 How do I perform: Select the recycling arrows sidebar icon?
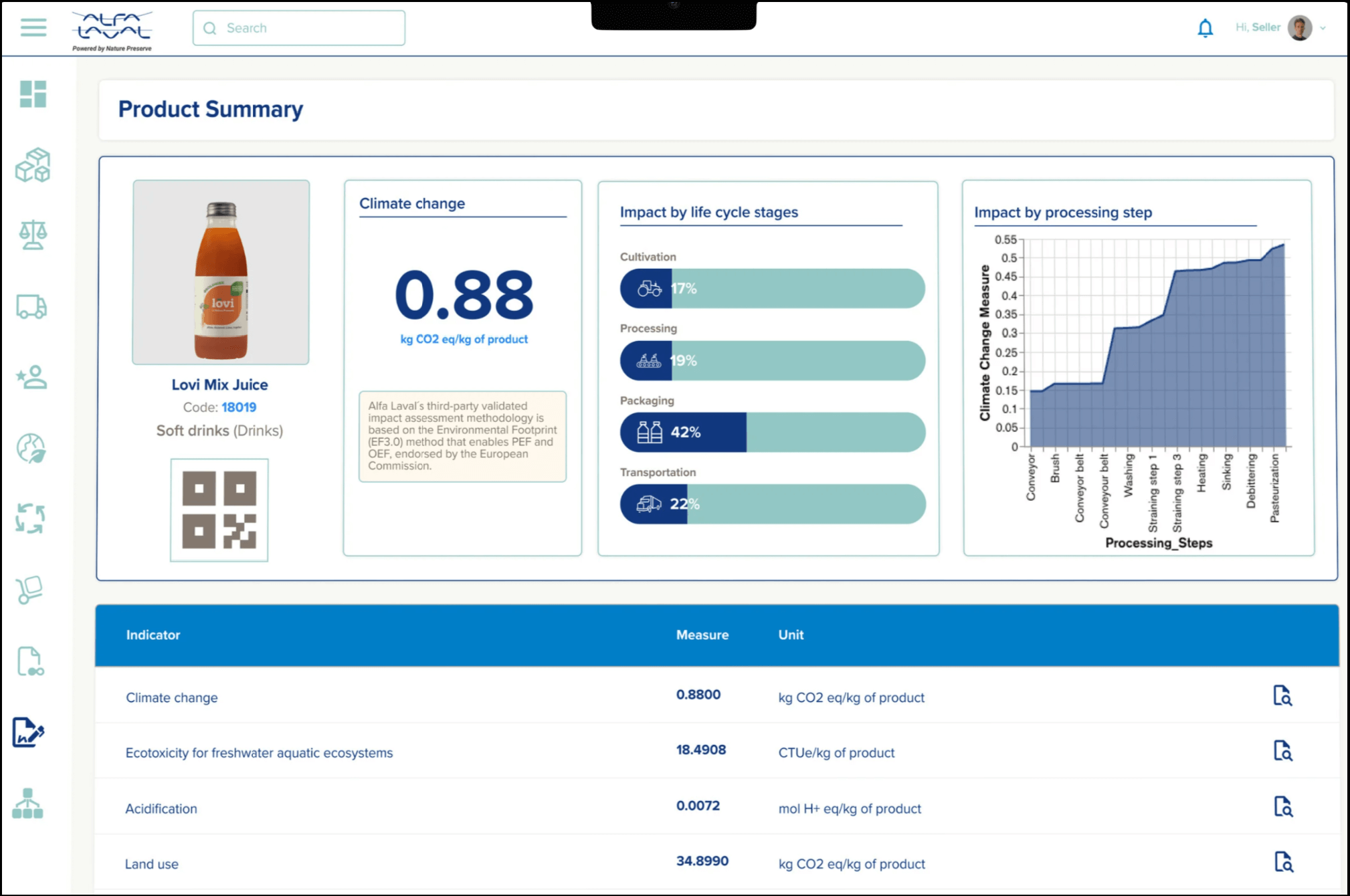click(x=30, y=518)
